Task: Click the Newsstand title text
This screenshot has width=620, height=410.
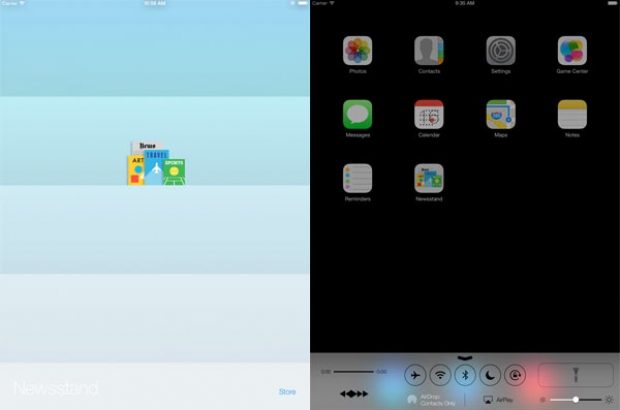Action: point(56,388)
